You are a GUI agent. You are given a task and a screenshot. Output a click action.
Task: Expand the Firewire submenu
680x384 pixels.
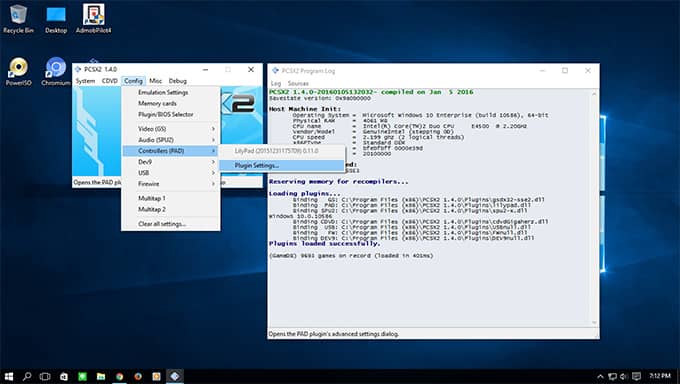click(x=171, y=184)
